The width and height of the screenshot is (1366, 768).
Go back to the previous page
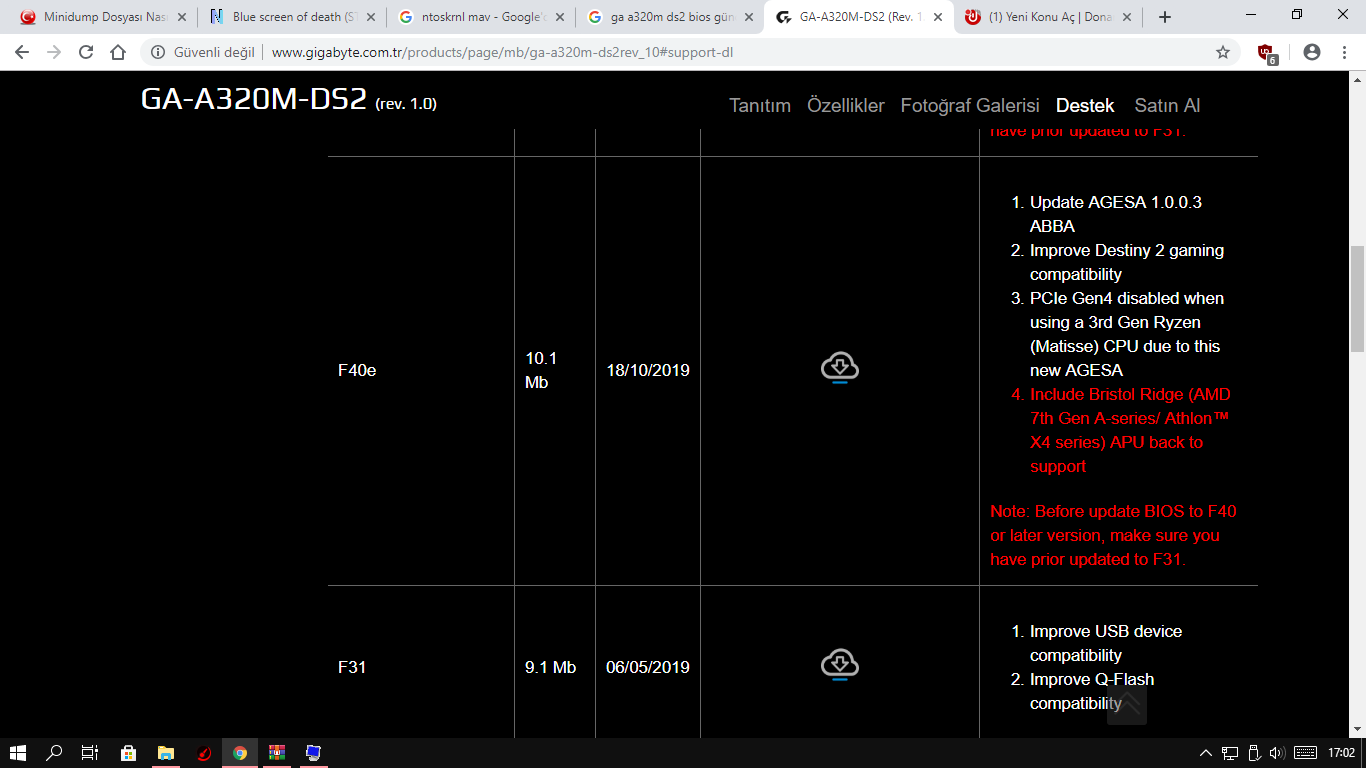click(22, 52)
